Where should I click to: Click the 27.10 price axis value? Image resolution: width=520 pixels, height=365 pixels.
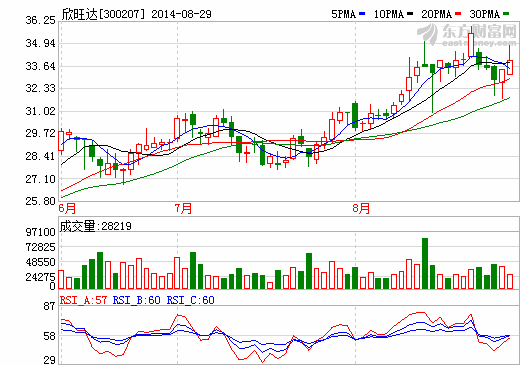pos(41,179)
